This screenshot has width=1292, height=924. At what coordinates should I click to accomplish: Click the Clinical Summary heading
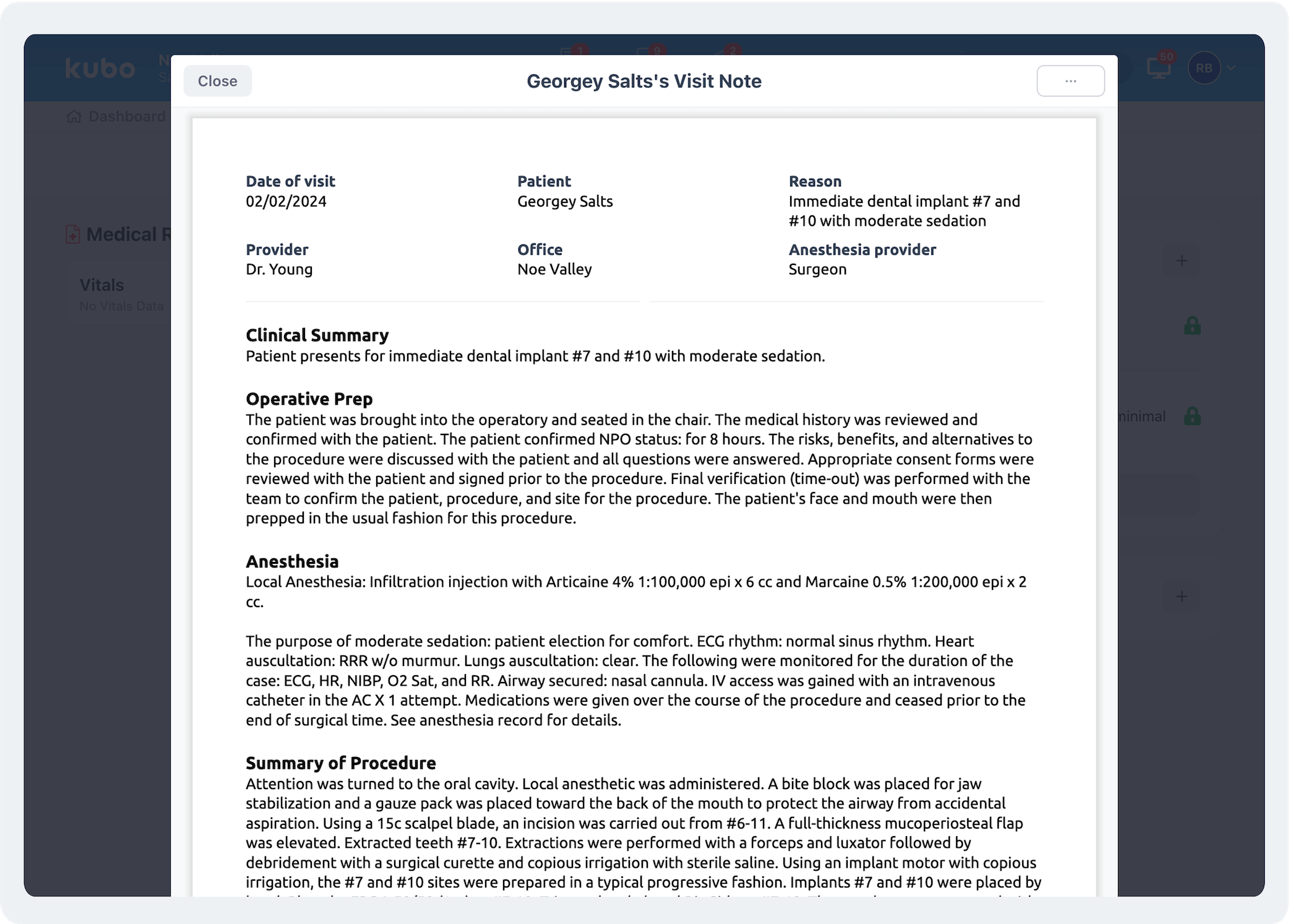pos(317,335)
